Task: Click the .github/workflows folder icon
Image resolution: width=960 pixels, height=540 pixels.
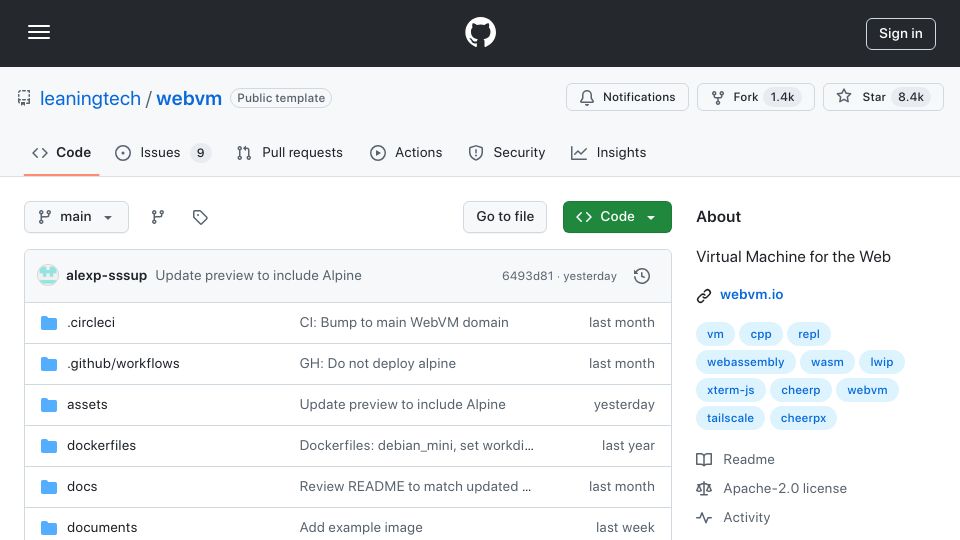Action: tap(49, 364)
